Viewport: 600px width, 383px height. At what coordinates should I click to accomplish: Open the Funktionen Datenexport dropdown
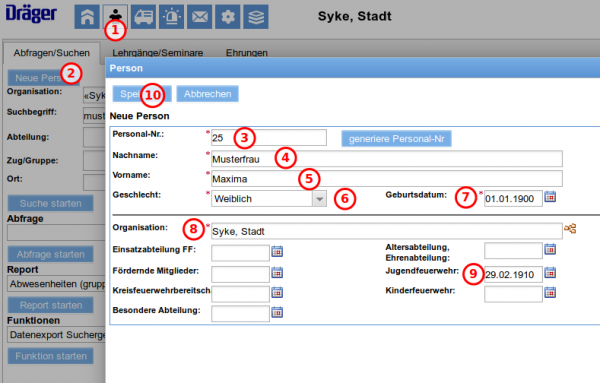point(56,335)
